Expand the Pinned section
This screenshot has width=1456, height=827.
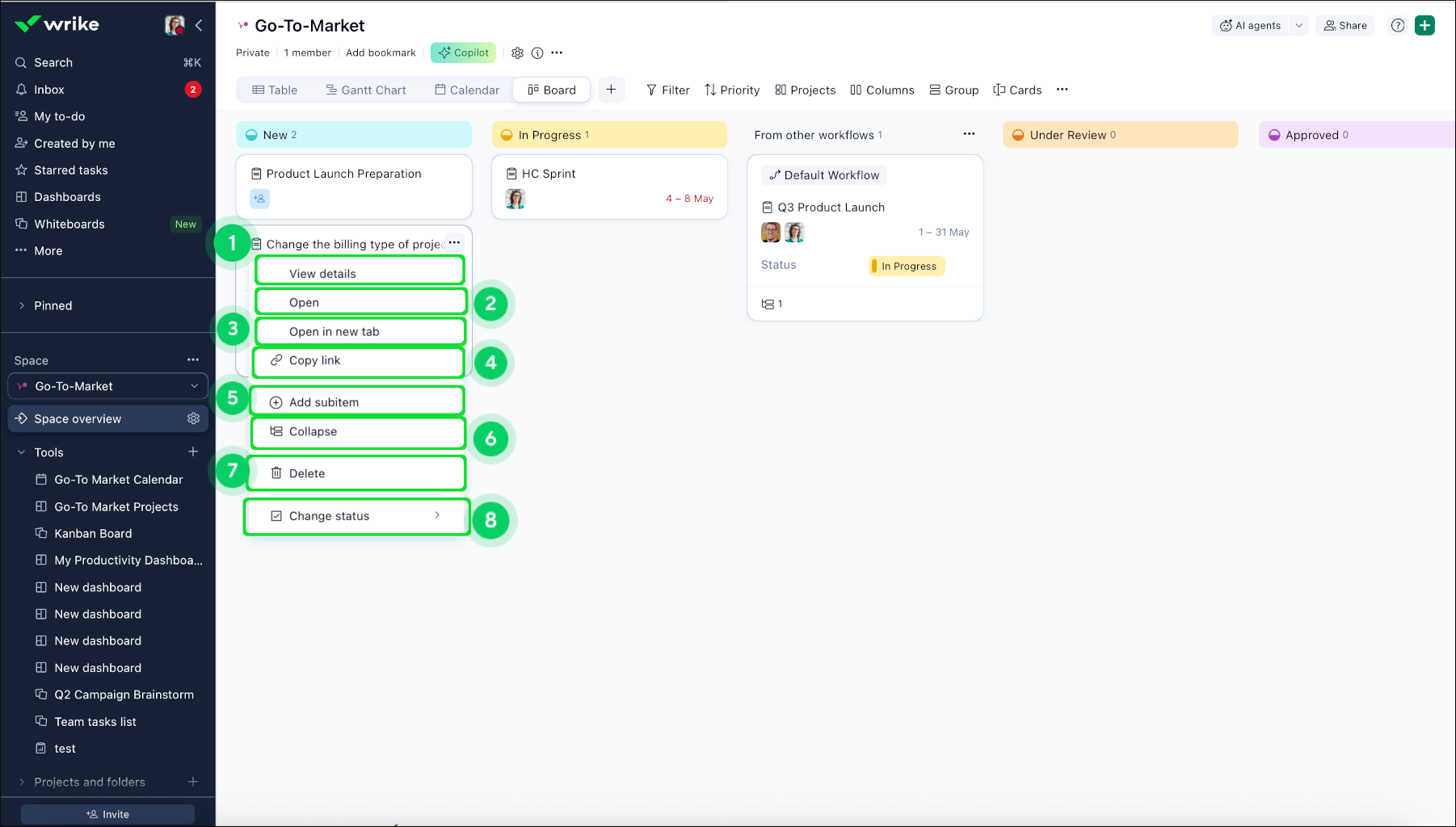pyautogui.click(x=22, y=306)
